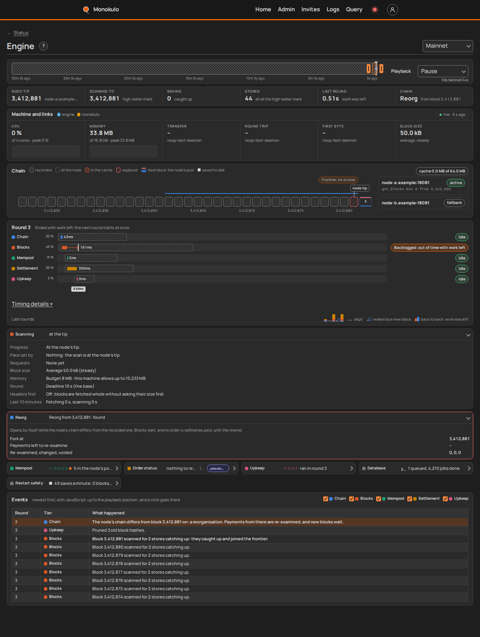
Task: Click the Mempool tier green dot in Round 3
Action: tap(13, 258)
